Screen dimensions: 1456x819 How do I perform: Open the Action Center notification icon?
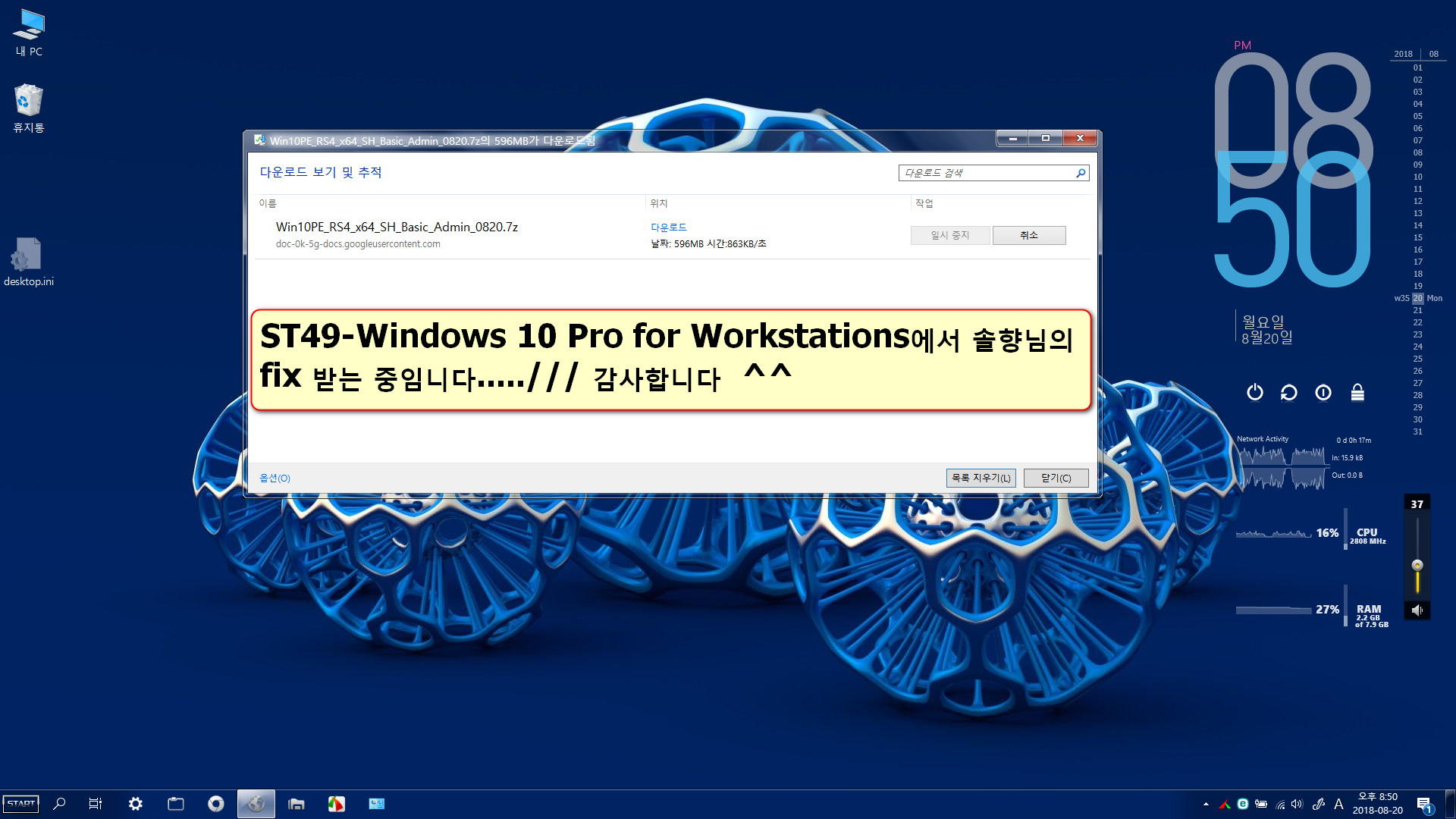(1424, 805)
